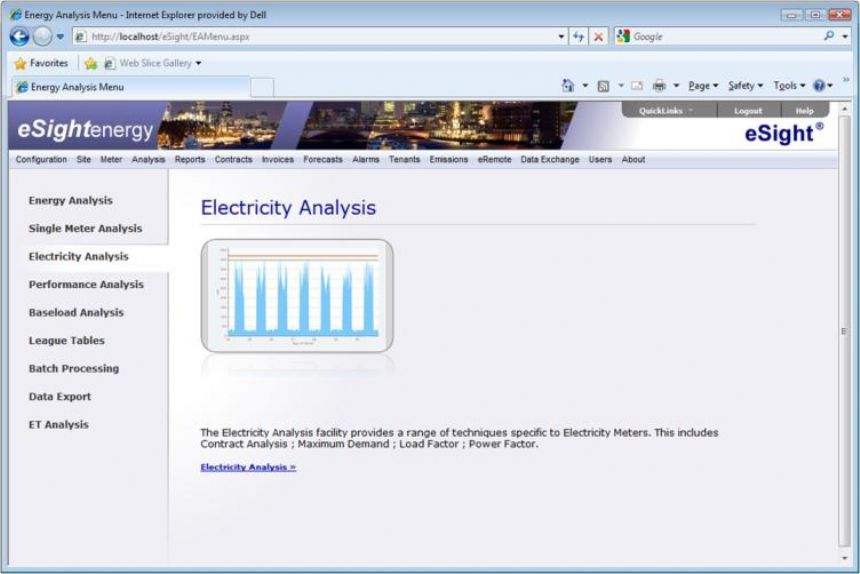Select League Tables in the sidebar
Screen dimensions: 860x574
coord(66,340)
